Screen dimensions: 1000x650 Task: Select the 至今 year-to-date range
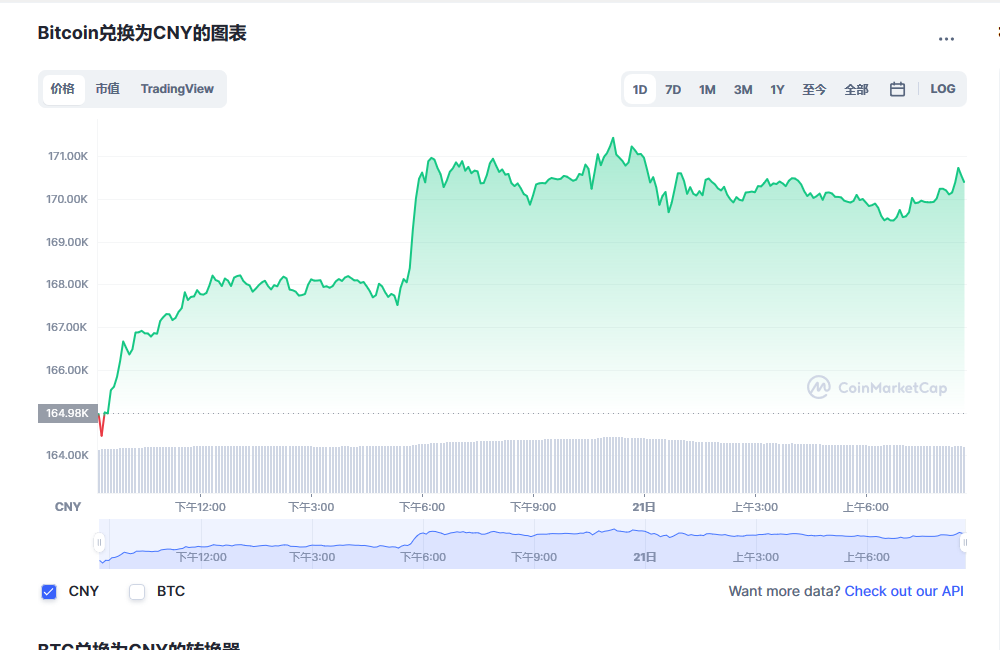pyautogui.click(x=814, y=89)
